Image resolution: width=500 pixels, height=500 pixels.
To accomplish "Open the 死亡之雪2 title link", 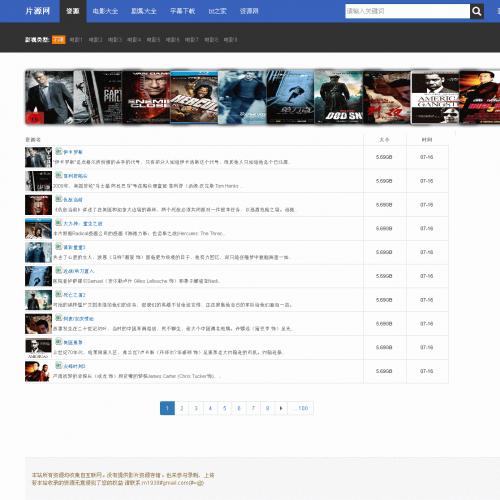I will [74, 295].
